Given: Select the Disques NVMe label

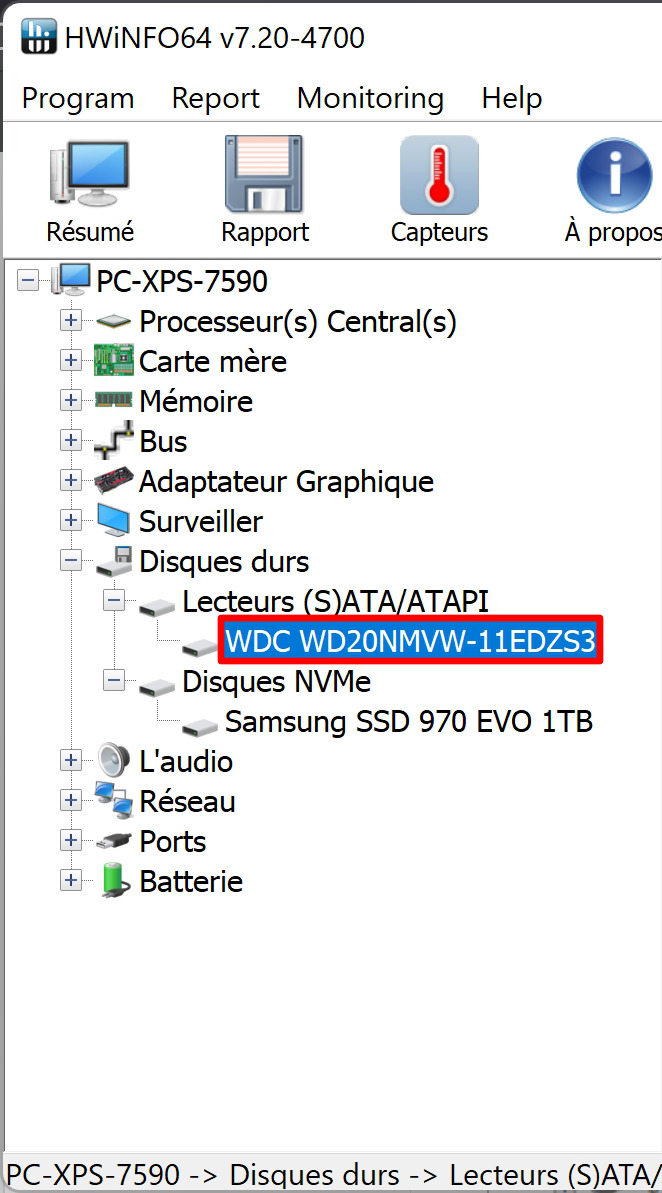Looking at the screenshot, I should point(276,682).
